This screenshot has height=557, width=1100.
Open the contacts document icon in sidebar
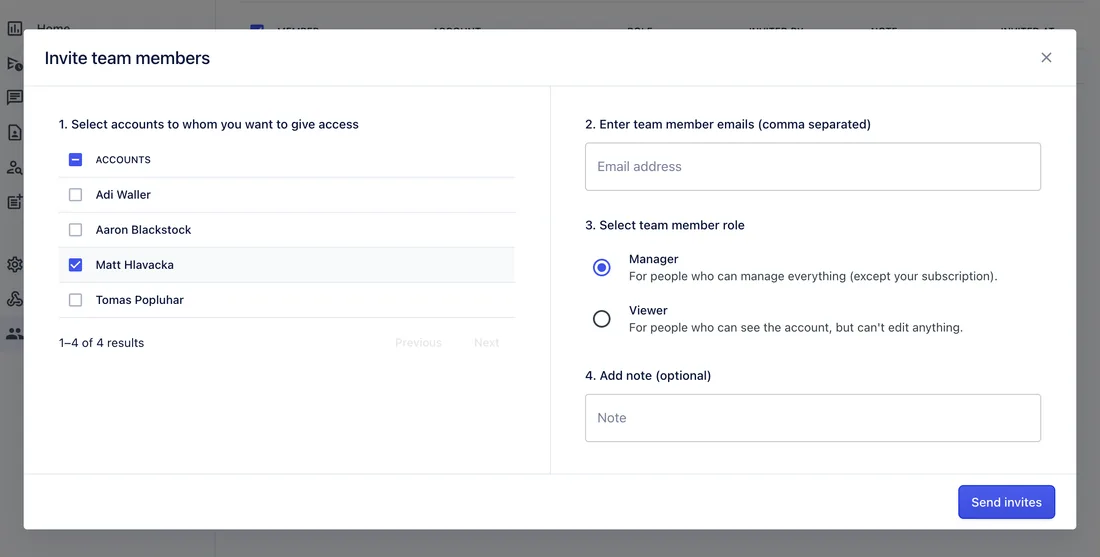[15, 132]
